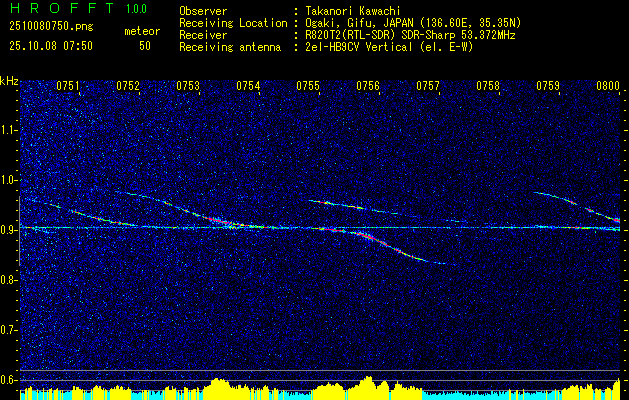
Task: Click time marker 0753
Action: [188, 86]
